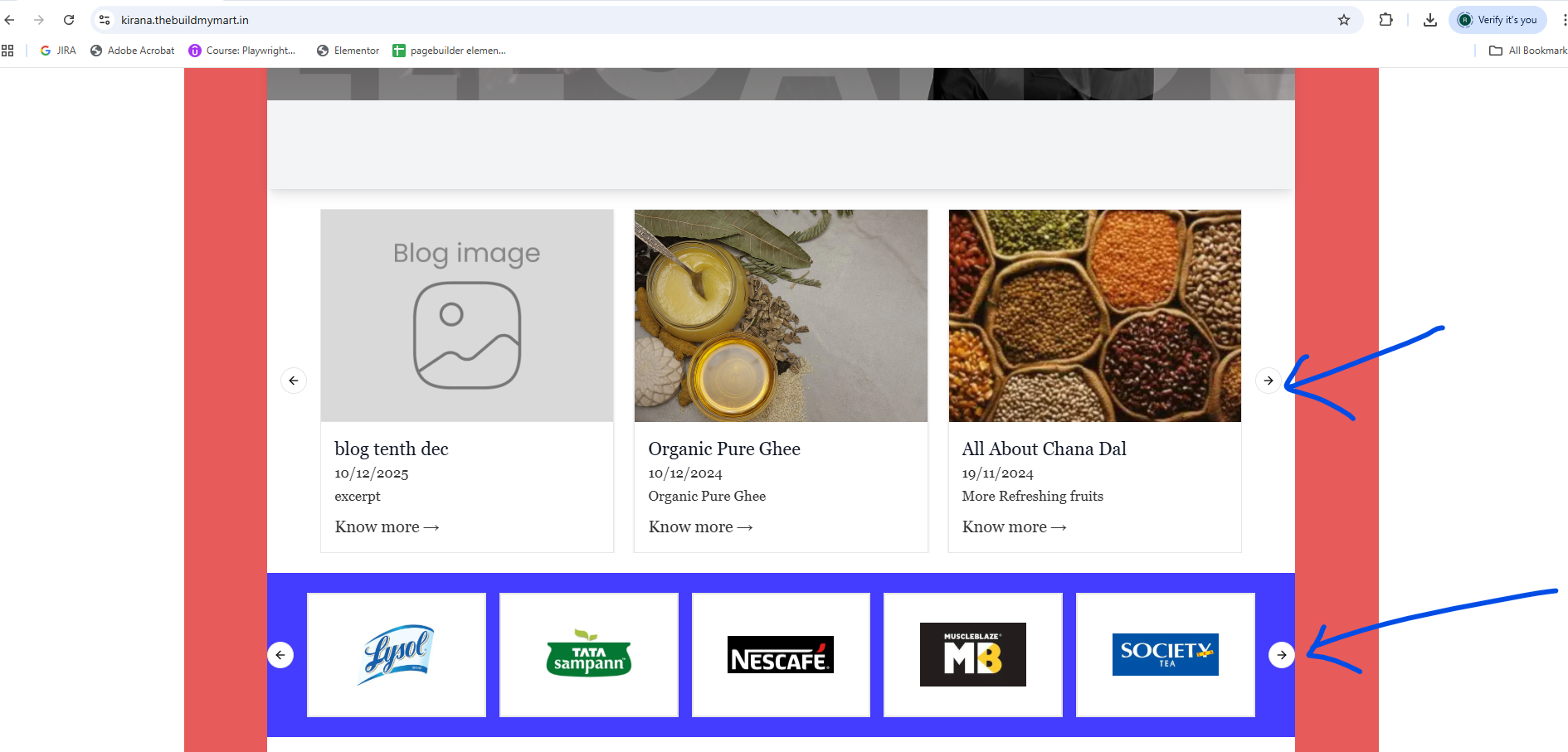Show next blog posts in carousel
Viewport: 1568px width, 752px height.
tap(1269, 381)
